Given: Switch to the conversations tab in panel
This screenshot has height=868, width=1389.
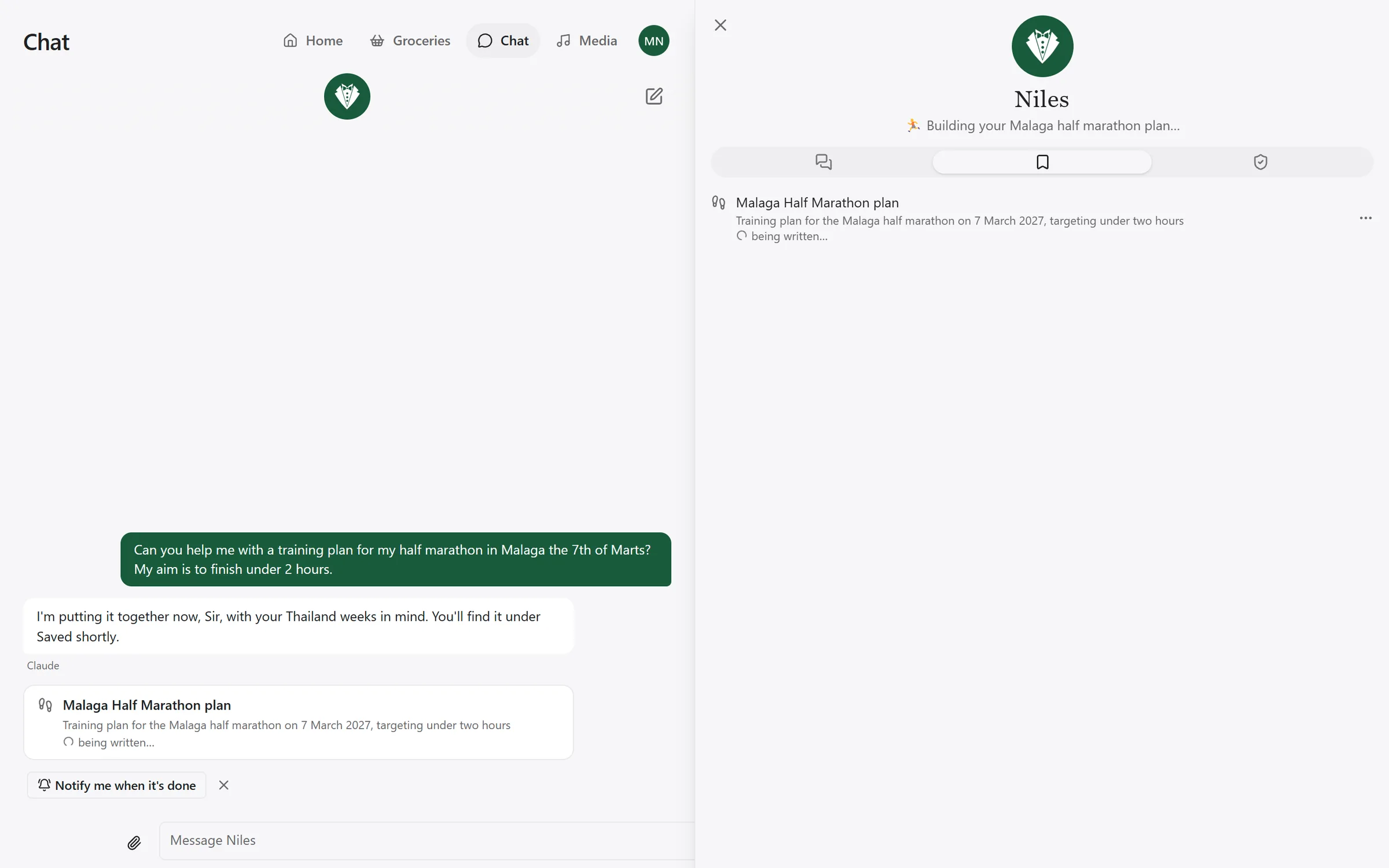Looking at the screenshot, I should (x=823, y=162).
